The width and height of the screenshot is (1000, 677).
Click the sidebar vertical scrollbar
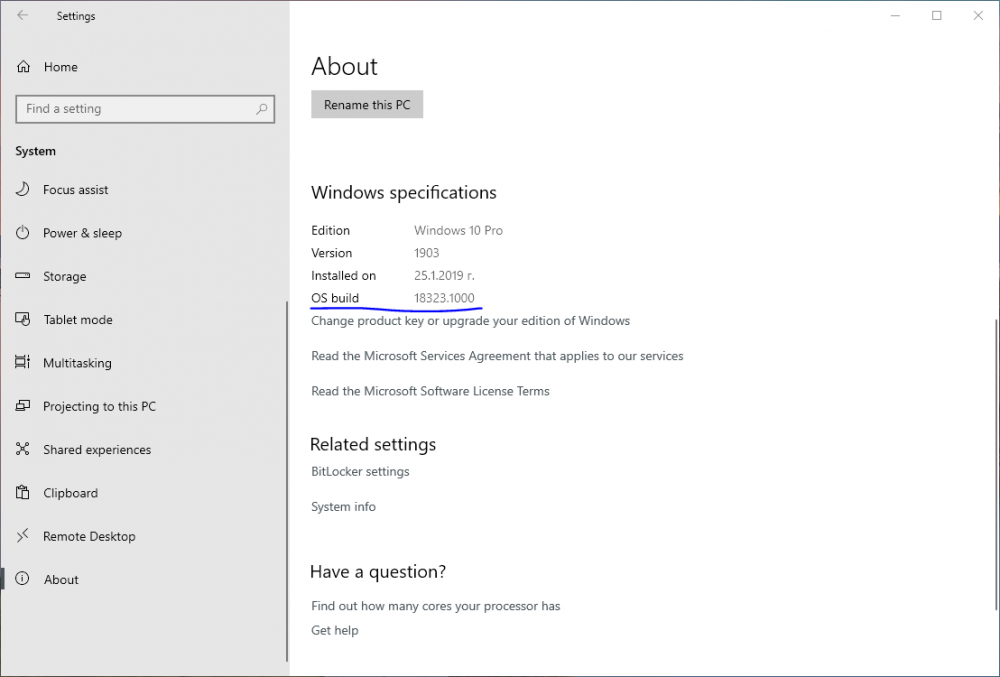pos(287,481)
